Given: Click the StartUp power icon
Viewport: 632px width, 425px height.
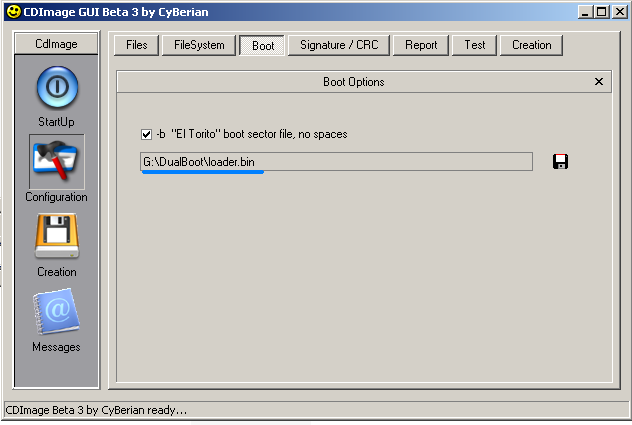Looking at the screenshot, I should pos(57,87).
